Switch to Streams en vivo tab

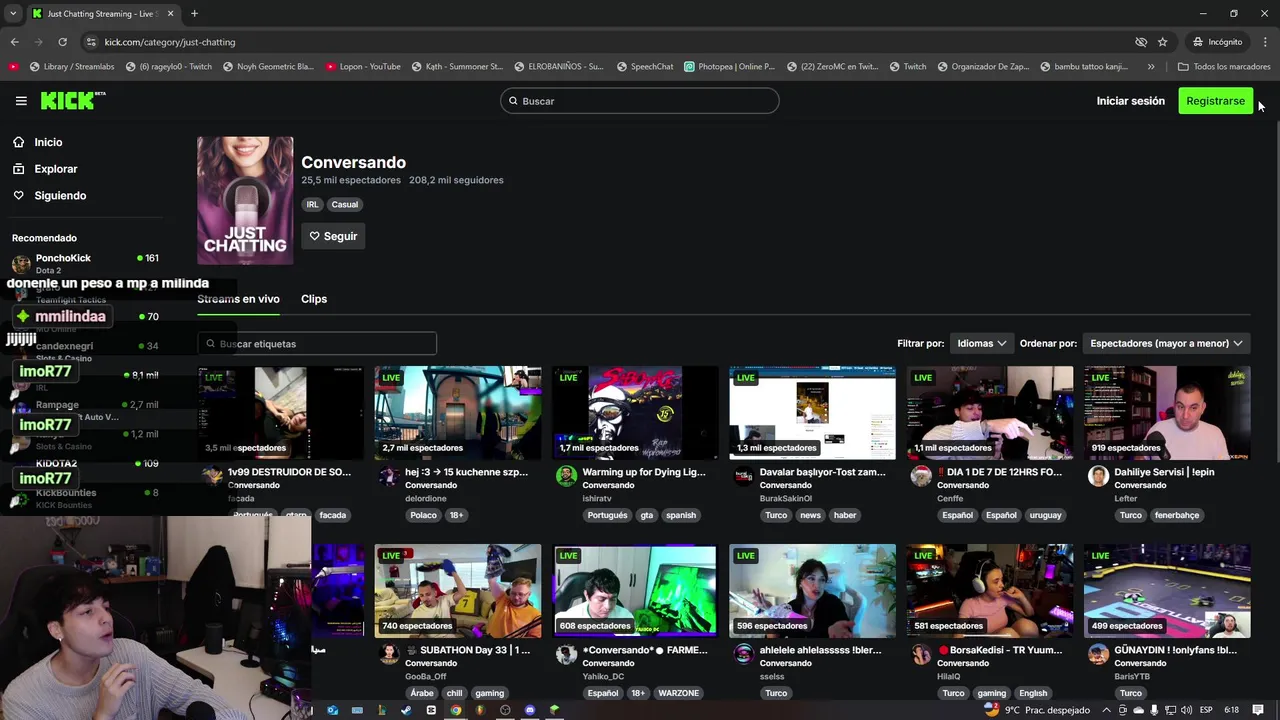[238, 299]
